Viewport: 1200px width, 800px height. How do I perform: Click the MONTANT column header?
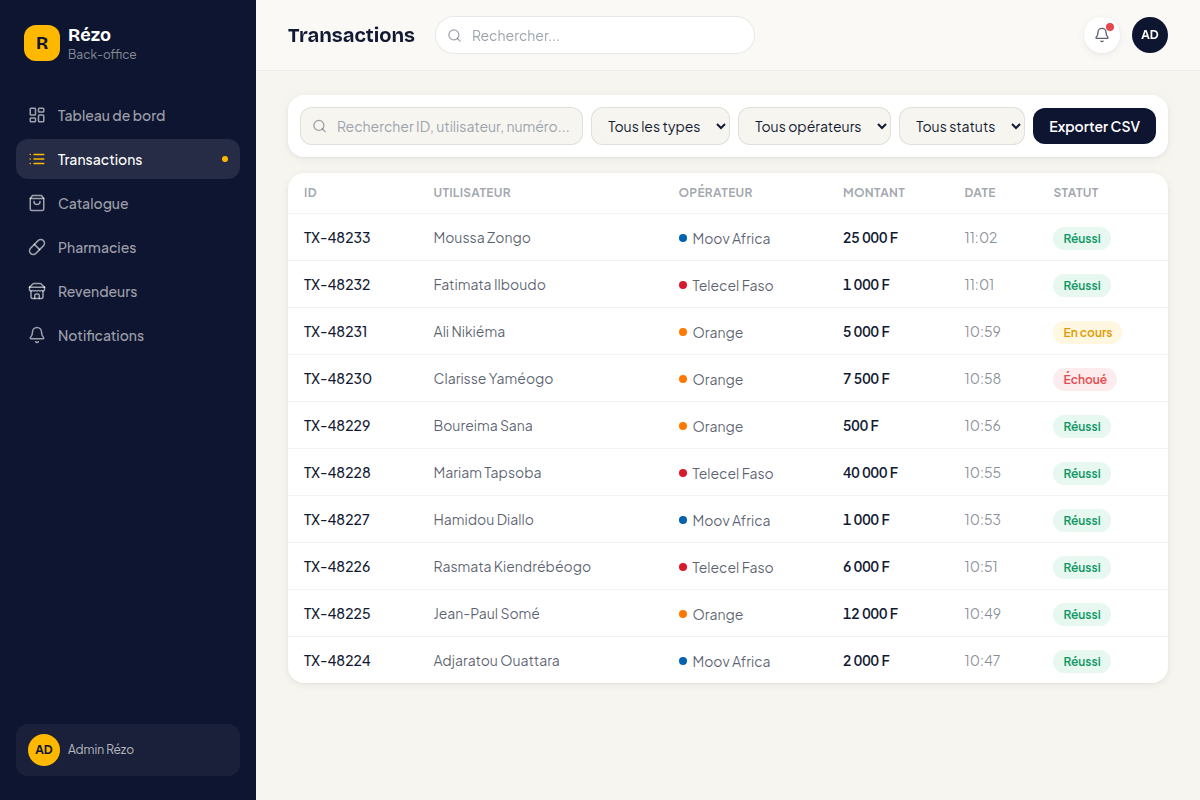tap(874, 193)
